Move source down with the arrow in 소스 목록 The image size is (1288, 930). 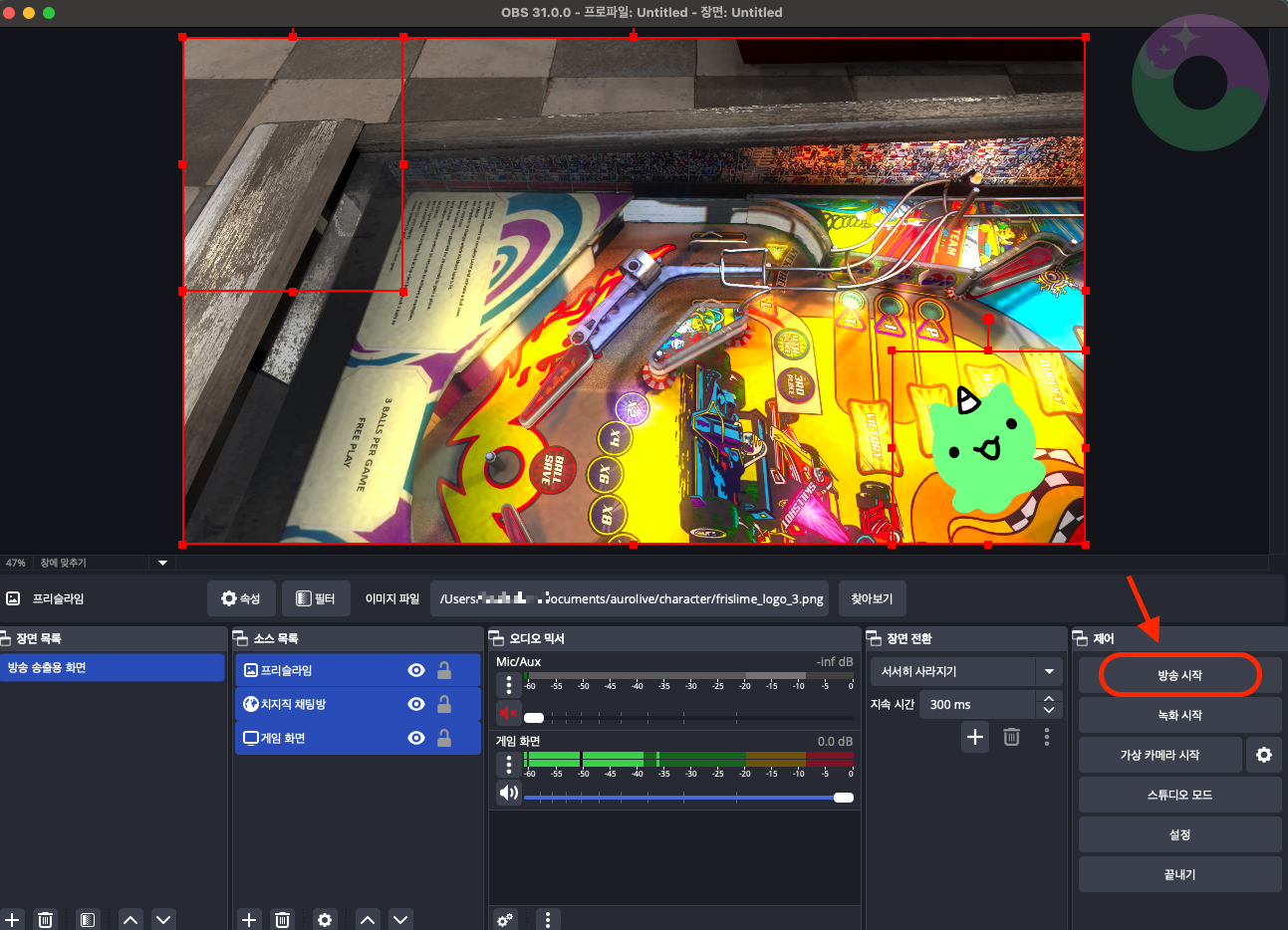[400, 919]
